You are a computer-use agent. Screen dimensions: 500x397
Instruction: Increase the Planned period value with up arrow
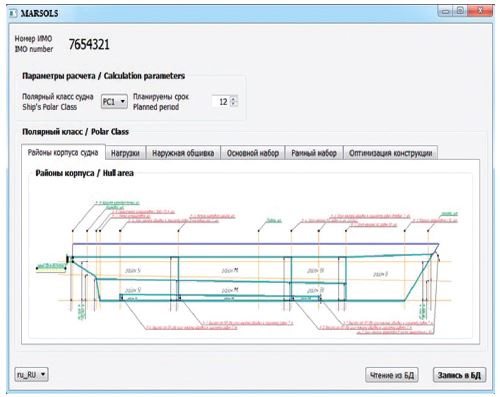[234, 98]
